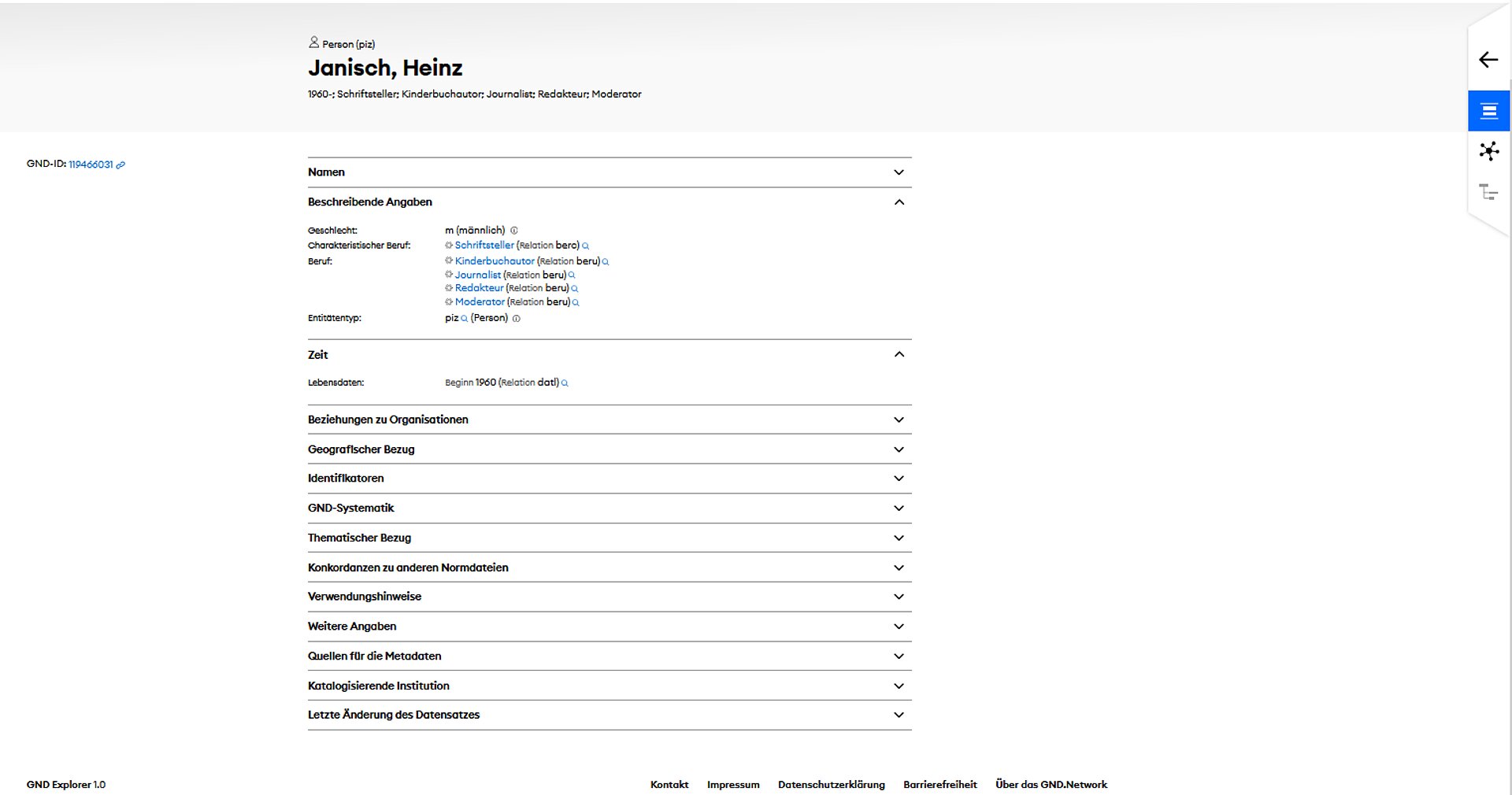Image resolution: width=1512 pixels, height=795 pixels.
Task: Click info icon beside m (männlich)
Action: [x=514, y=231]
